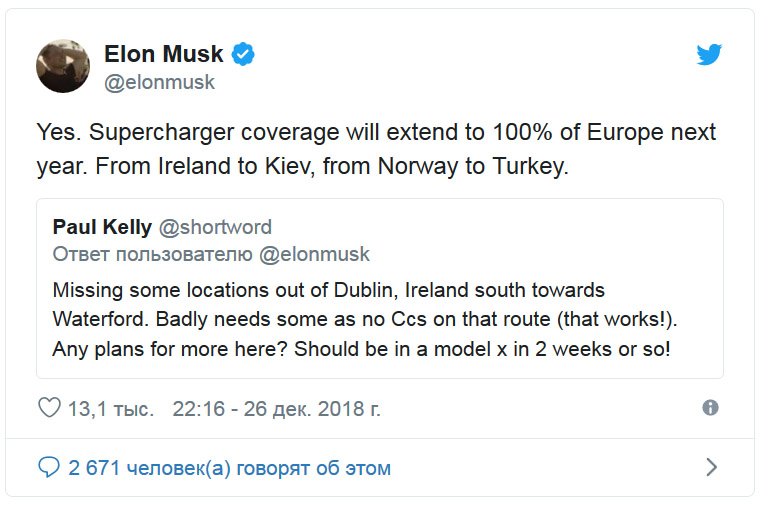Like the tweet with the heart icon

(49, 409)
